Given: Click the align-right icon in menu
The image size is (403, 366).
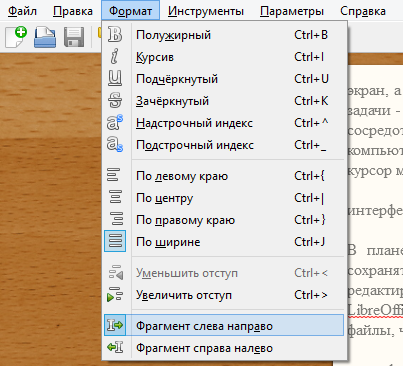Looking at the screenshot, I should point(117,219).
